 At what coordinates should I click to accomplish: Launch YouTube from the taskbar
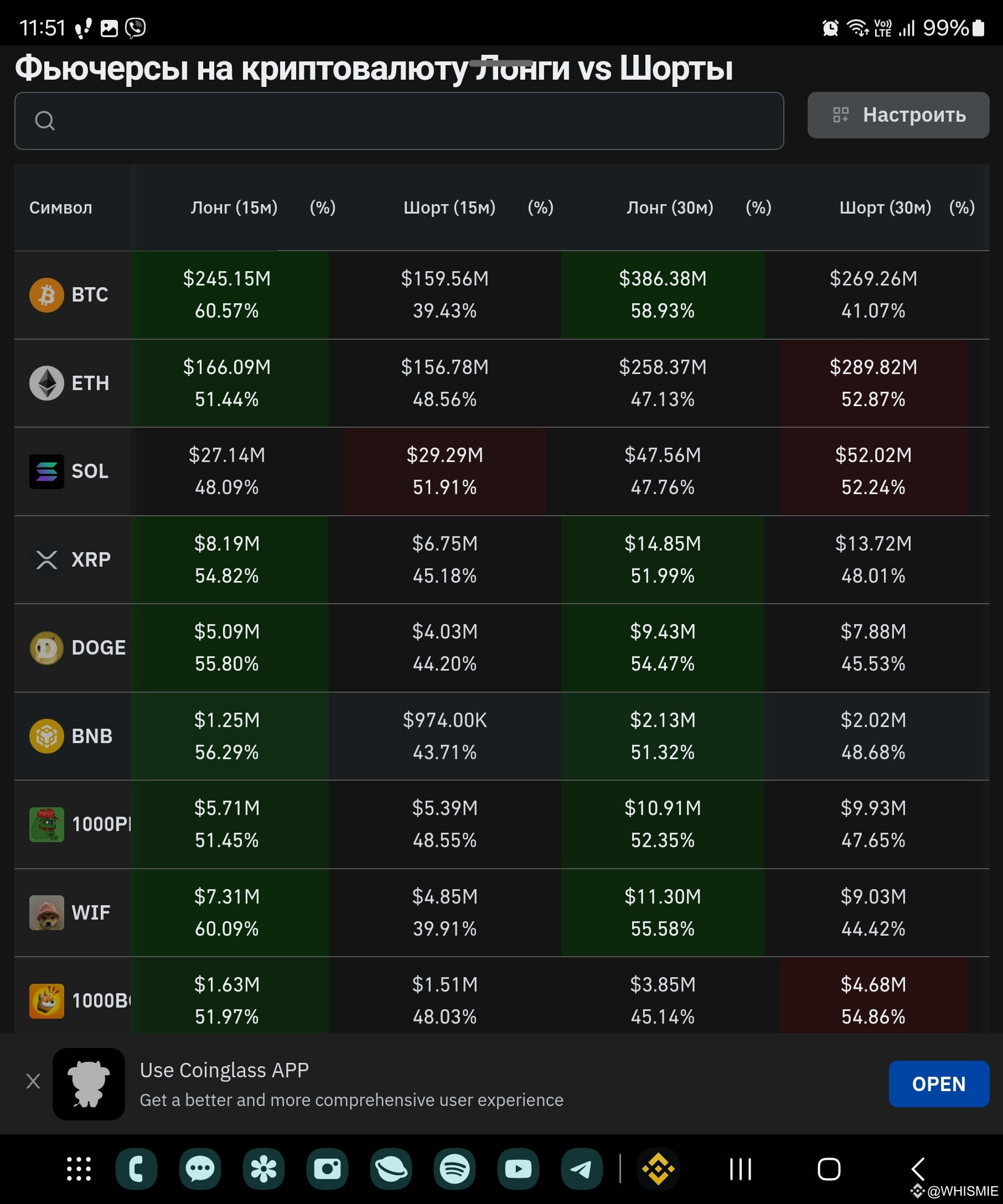519,1169
